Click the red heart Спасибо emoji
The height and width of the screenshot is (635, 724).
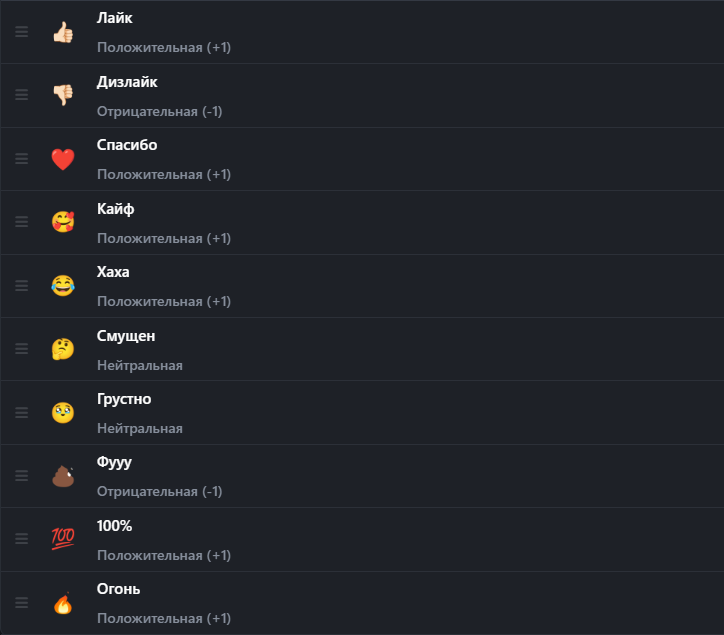[x=63, y=159]
